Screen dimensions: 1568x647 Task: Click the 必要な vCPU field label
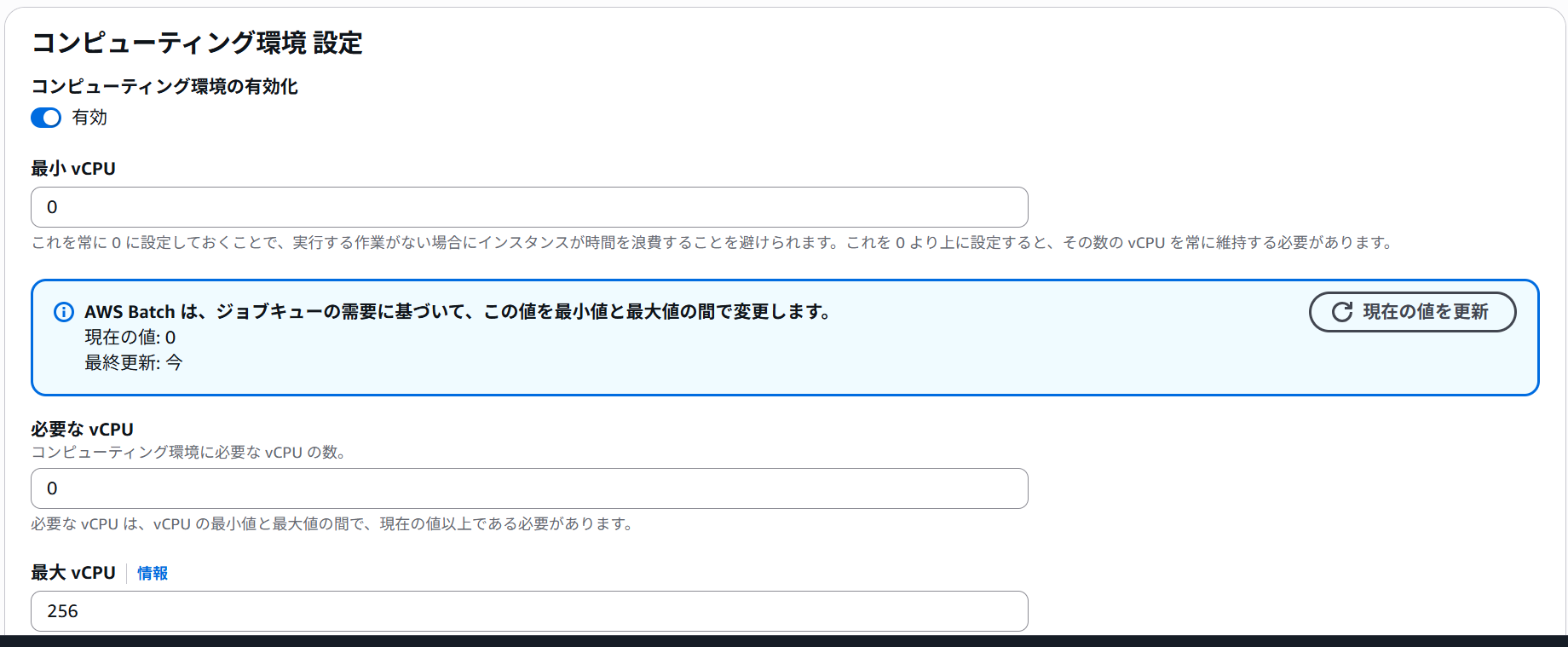tap(82, 430)
